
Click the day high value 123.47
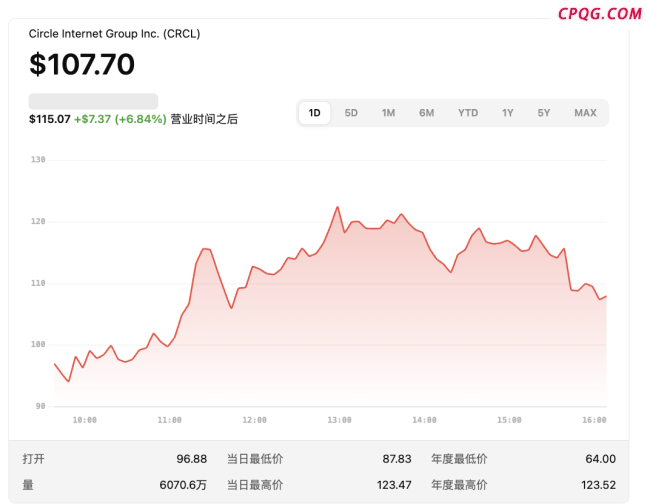394,485
